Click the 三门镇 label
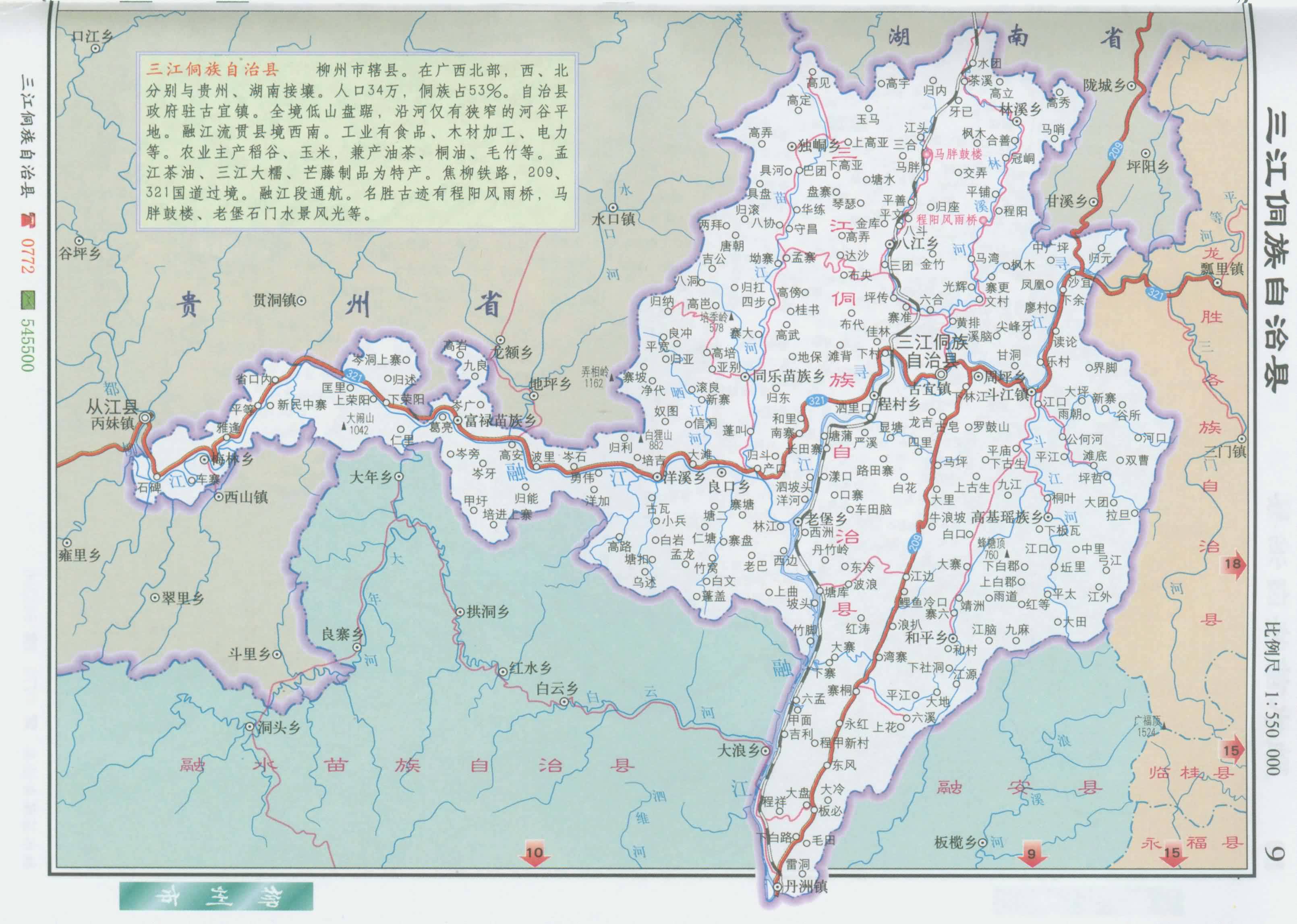Viewport: 1297px width, 924px height. click(1225, 452)
